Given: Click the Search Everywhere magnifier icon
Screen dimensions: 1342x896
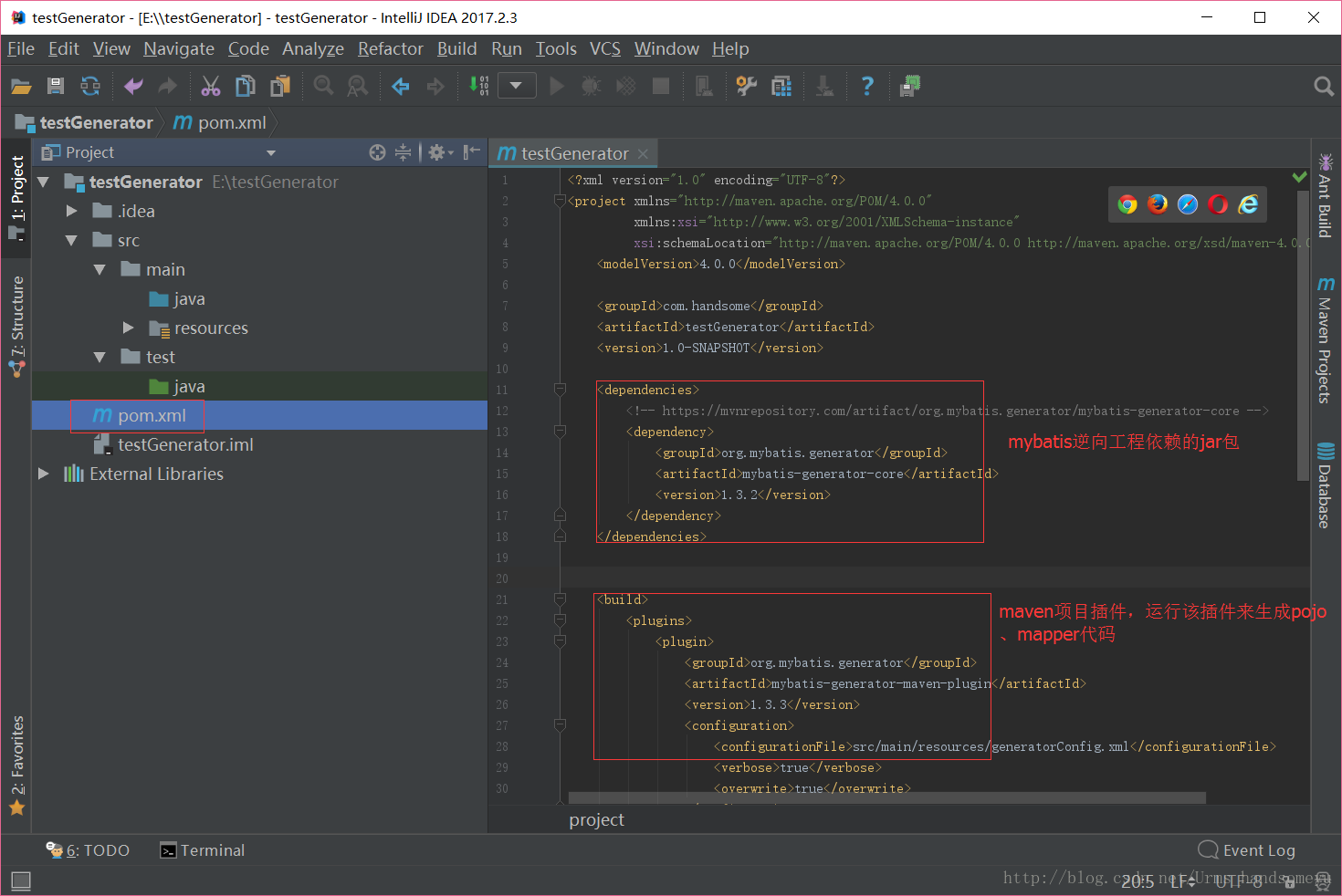Looking at the screenshot, I should click(1324, 87).
